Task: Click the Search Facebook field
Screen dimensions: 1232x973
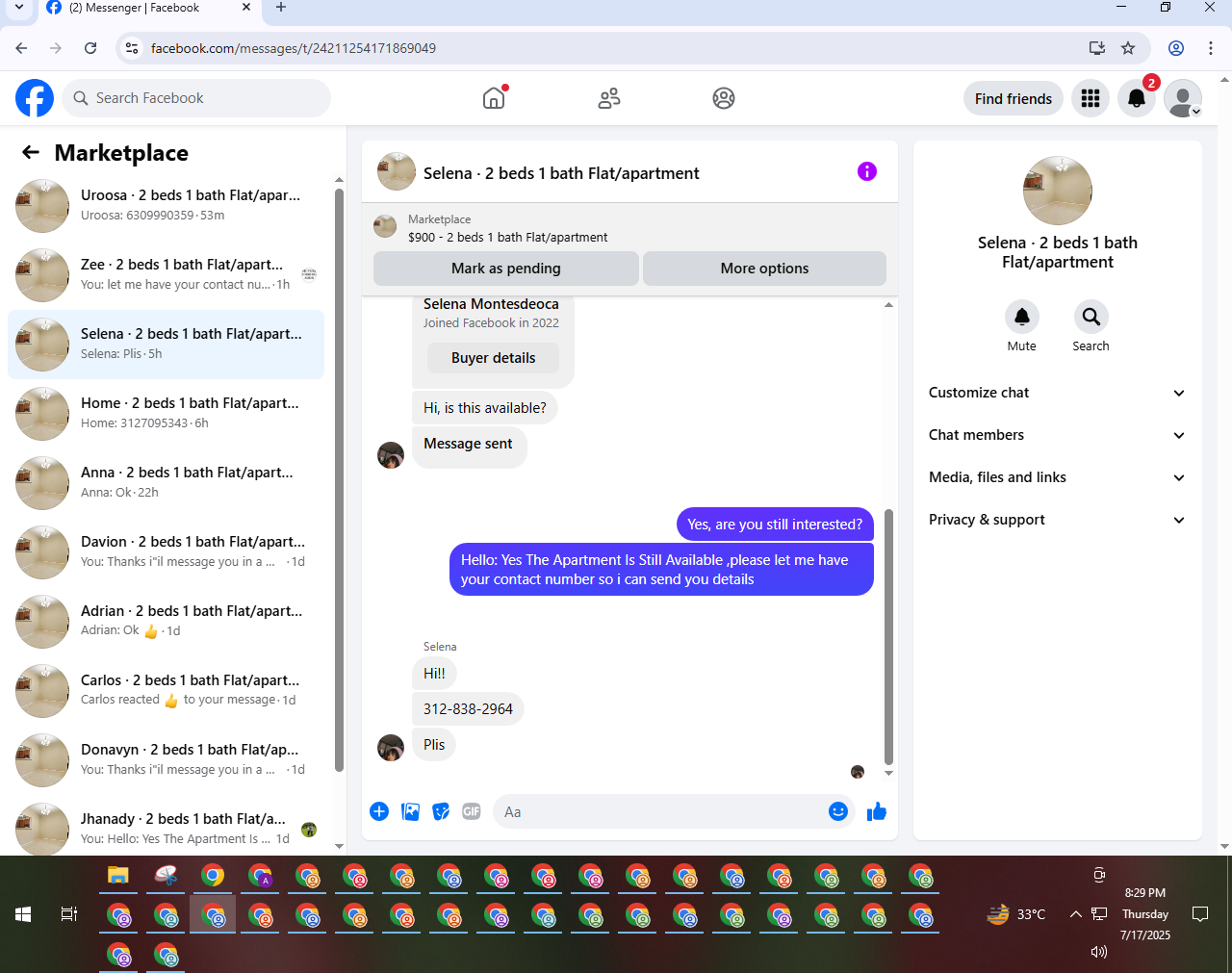Action: pos(196,98)
